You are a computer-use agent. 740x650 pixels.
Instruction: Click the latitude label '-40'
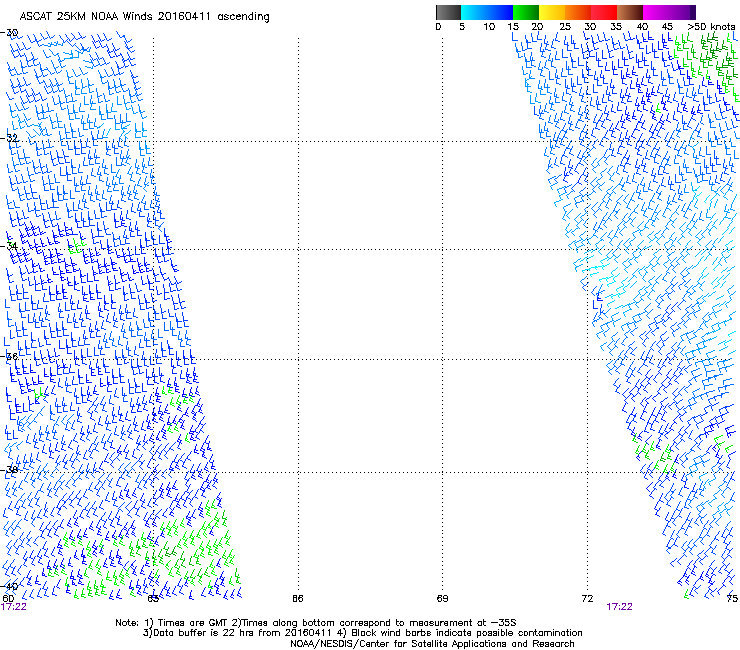(x=9, y=586)
